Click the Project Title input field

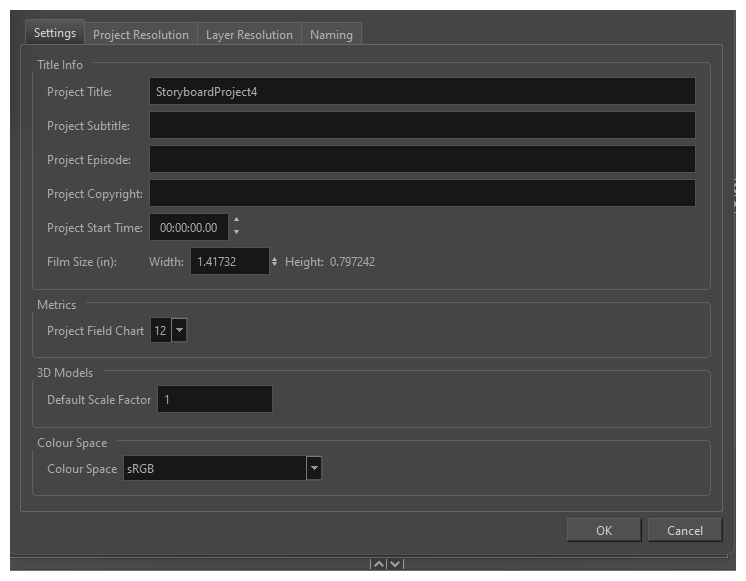[422, 91]
